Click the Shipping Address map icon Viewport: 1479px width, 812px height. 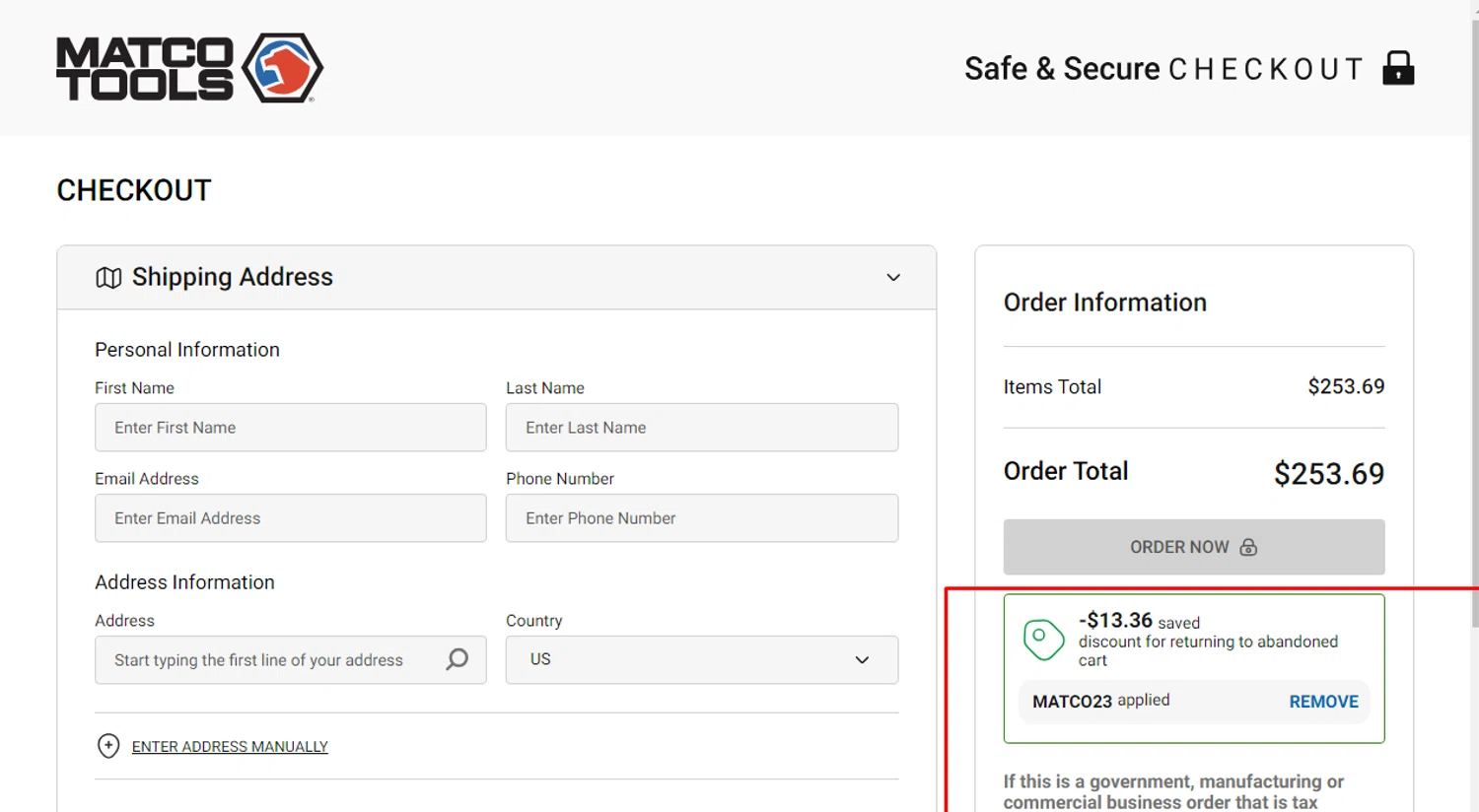point(108,278)
